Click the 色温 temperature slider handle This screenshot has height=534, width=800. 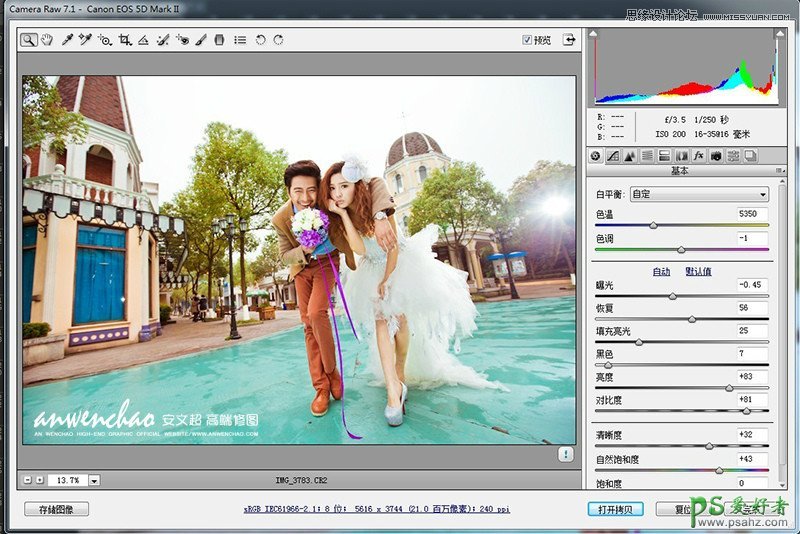point(654,225)
